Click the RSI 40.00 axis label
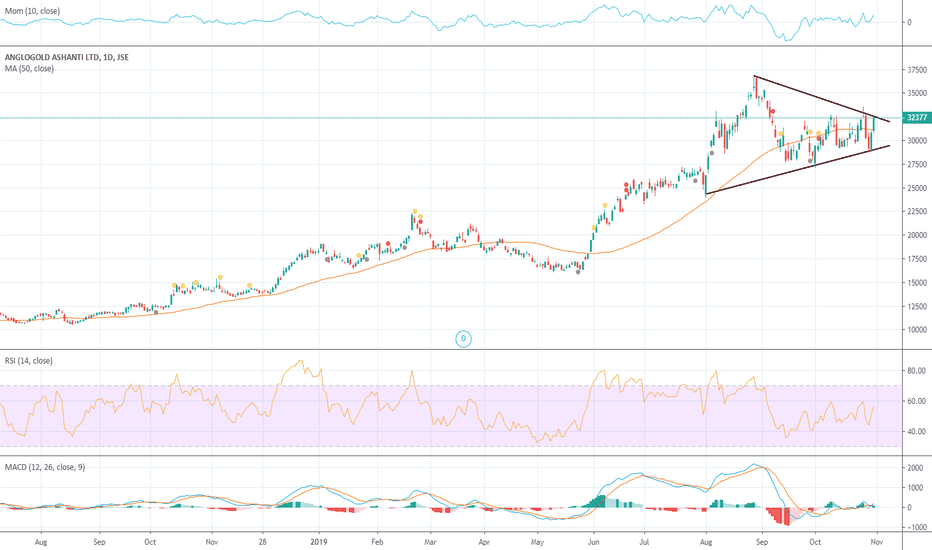Image resolution: width=932 pixels, height=550 pixels. tap(917, 432)
